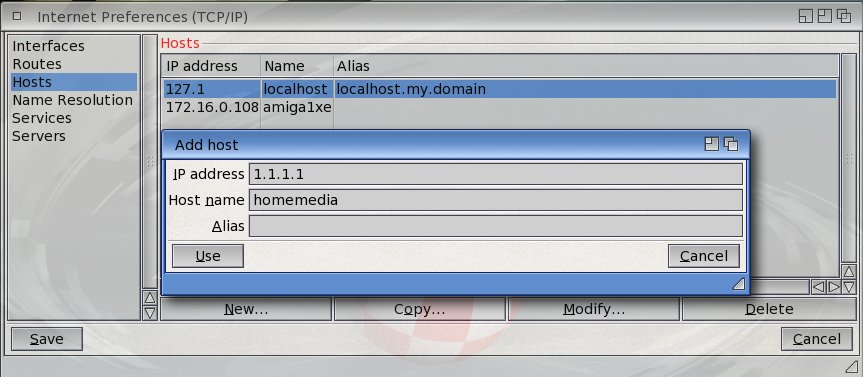Click the localhost name cell
Image resolution: width=863 pixels, height=377 pixels.
[295, 89]
